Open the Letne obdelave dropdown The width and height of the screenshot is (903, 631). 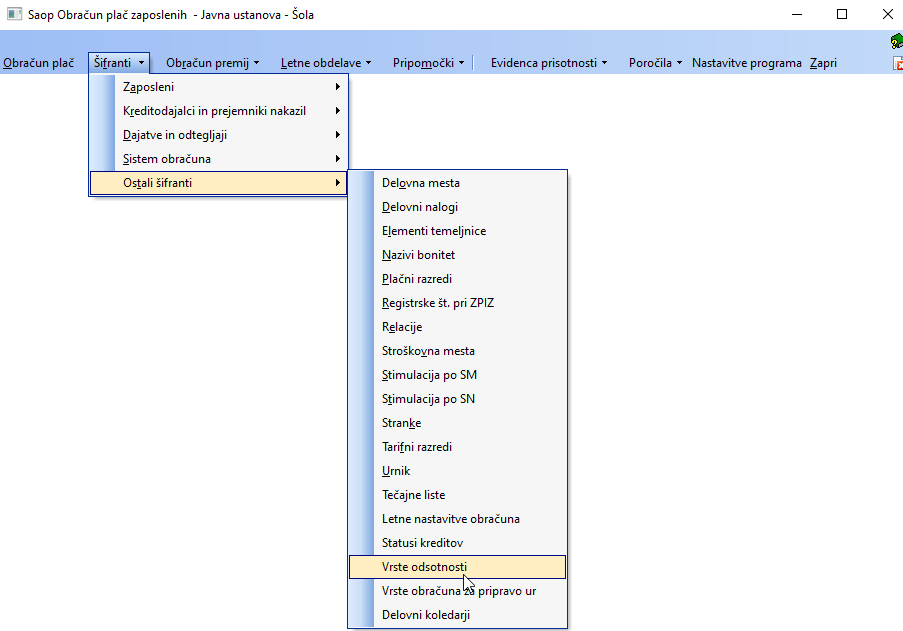[x=325, y=63]
